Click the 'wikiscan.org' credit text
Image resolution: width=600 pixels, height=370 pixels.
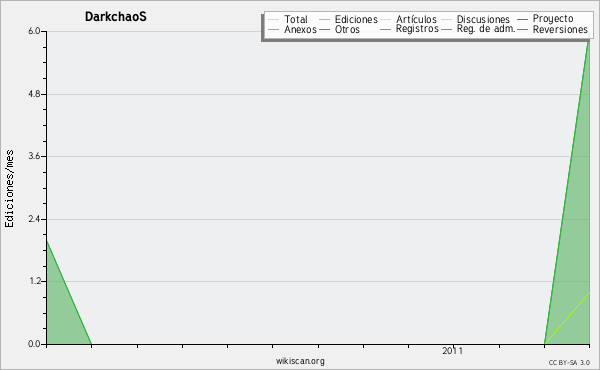300,361
